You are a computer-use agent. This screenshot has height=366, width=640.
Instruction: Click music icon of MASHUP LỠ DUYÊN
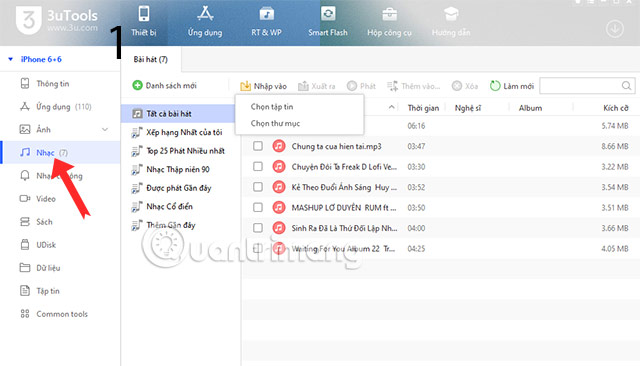[x=279, y=207]
